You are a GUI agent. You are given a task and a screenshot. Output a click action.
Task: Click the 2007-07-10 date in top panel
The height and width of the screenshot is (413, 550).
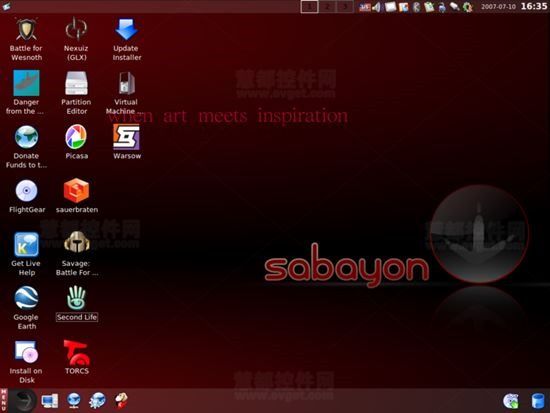(498, 7)
